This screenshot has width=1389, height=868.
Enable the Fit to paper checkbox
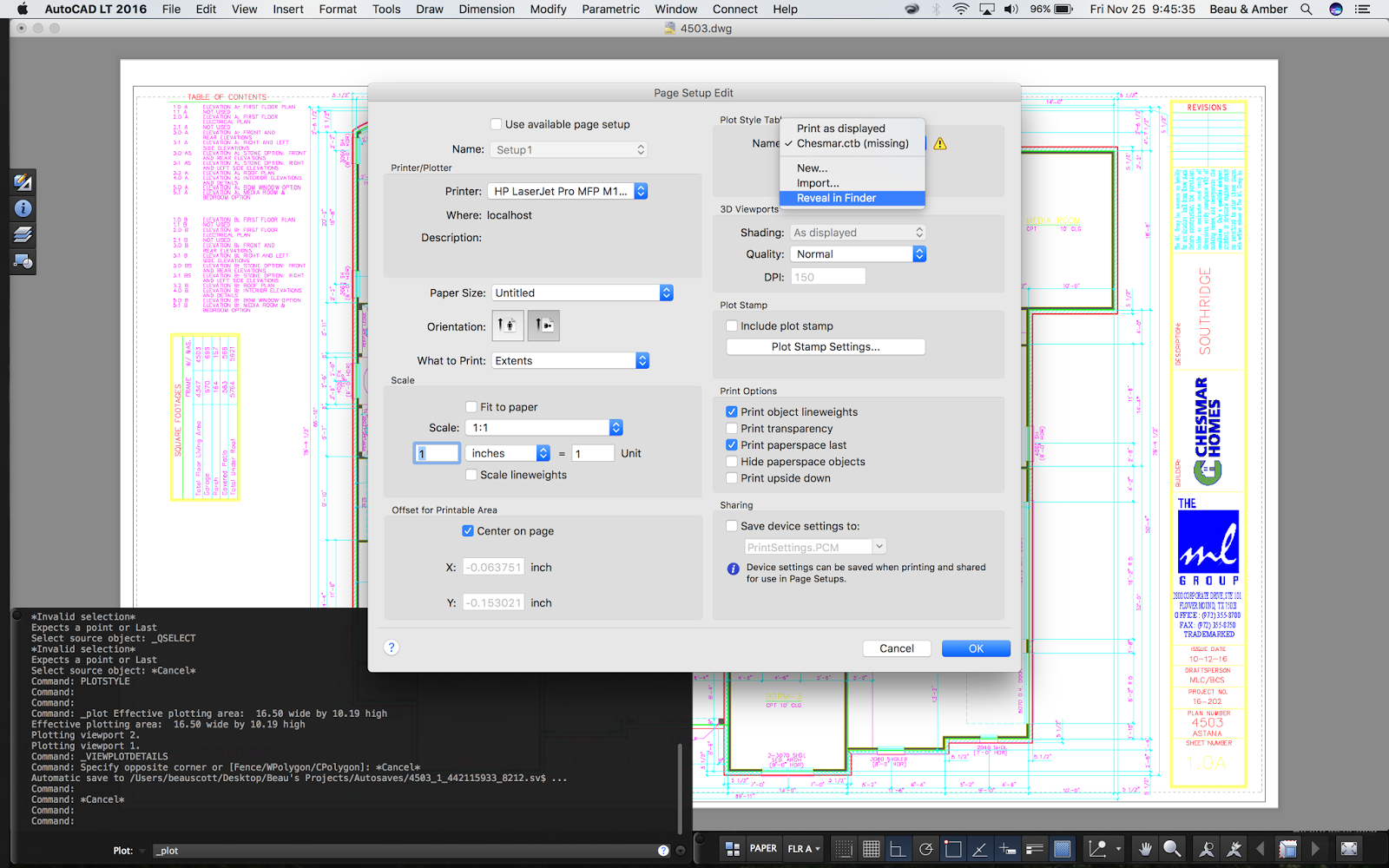coord(471,406)
